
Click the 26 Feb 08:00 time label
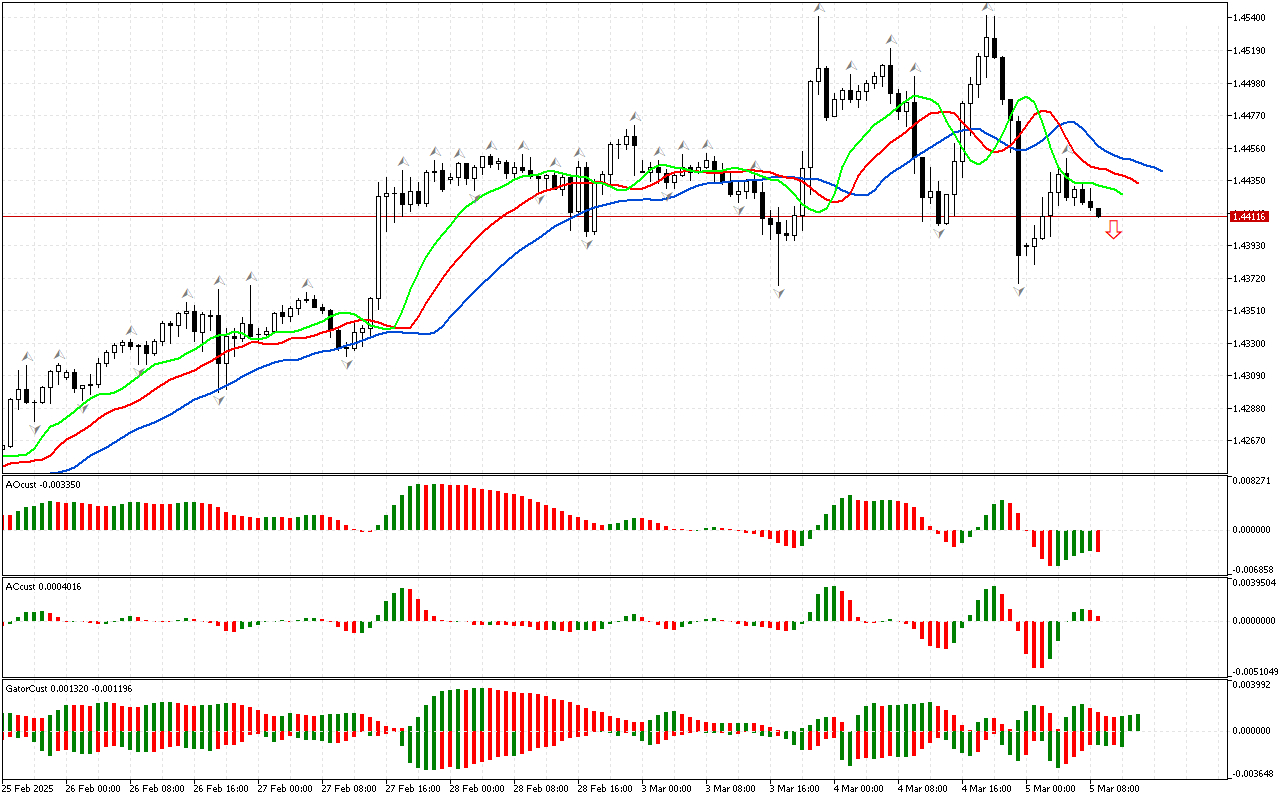(159, 789)
